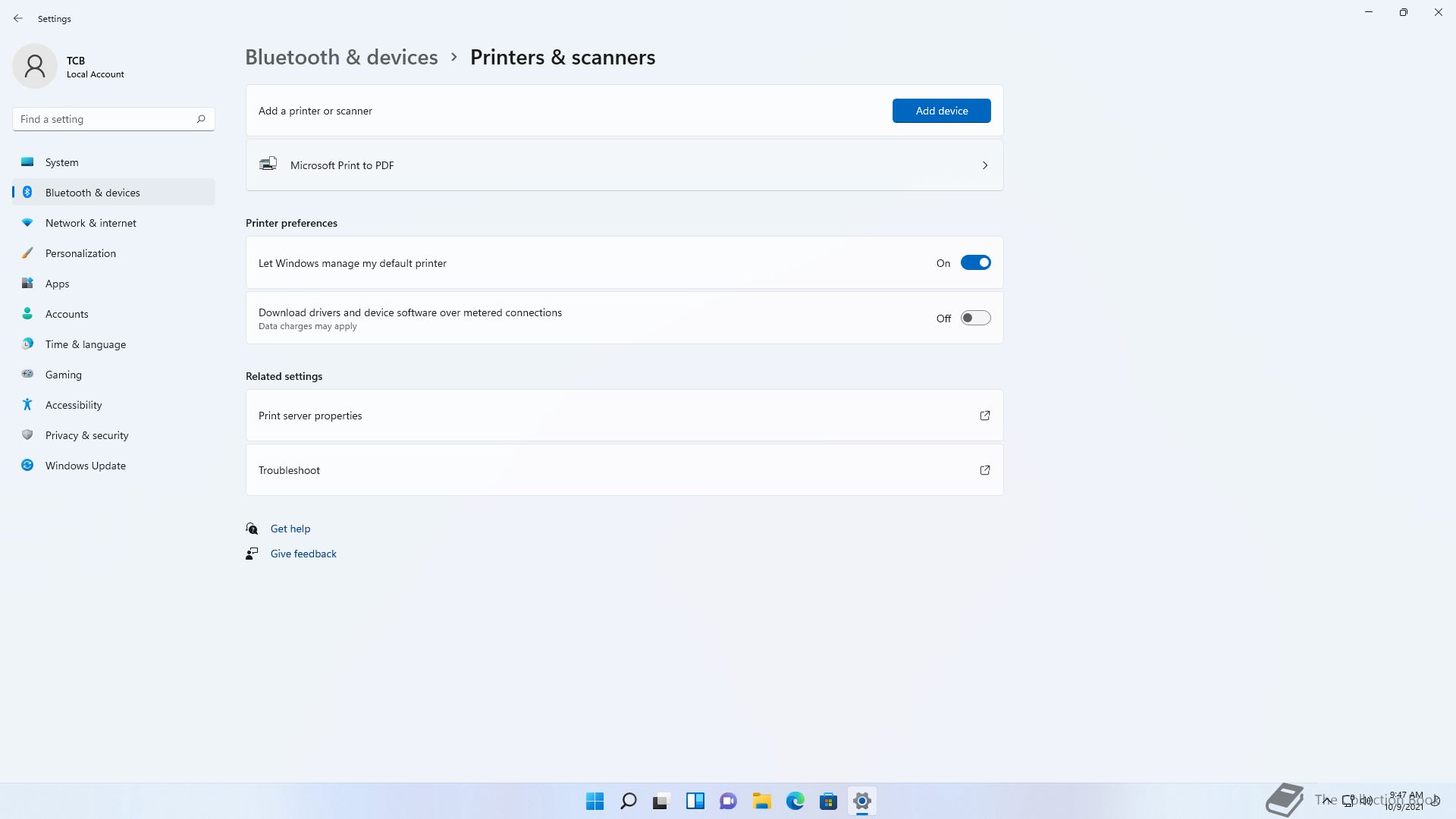1456x819 pixels.
Task: Click the 'Data charges may apply' note
Action: point(307,327)
